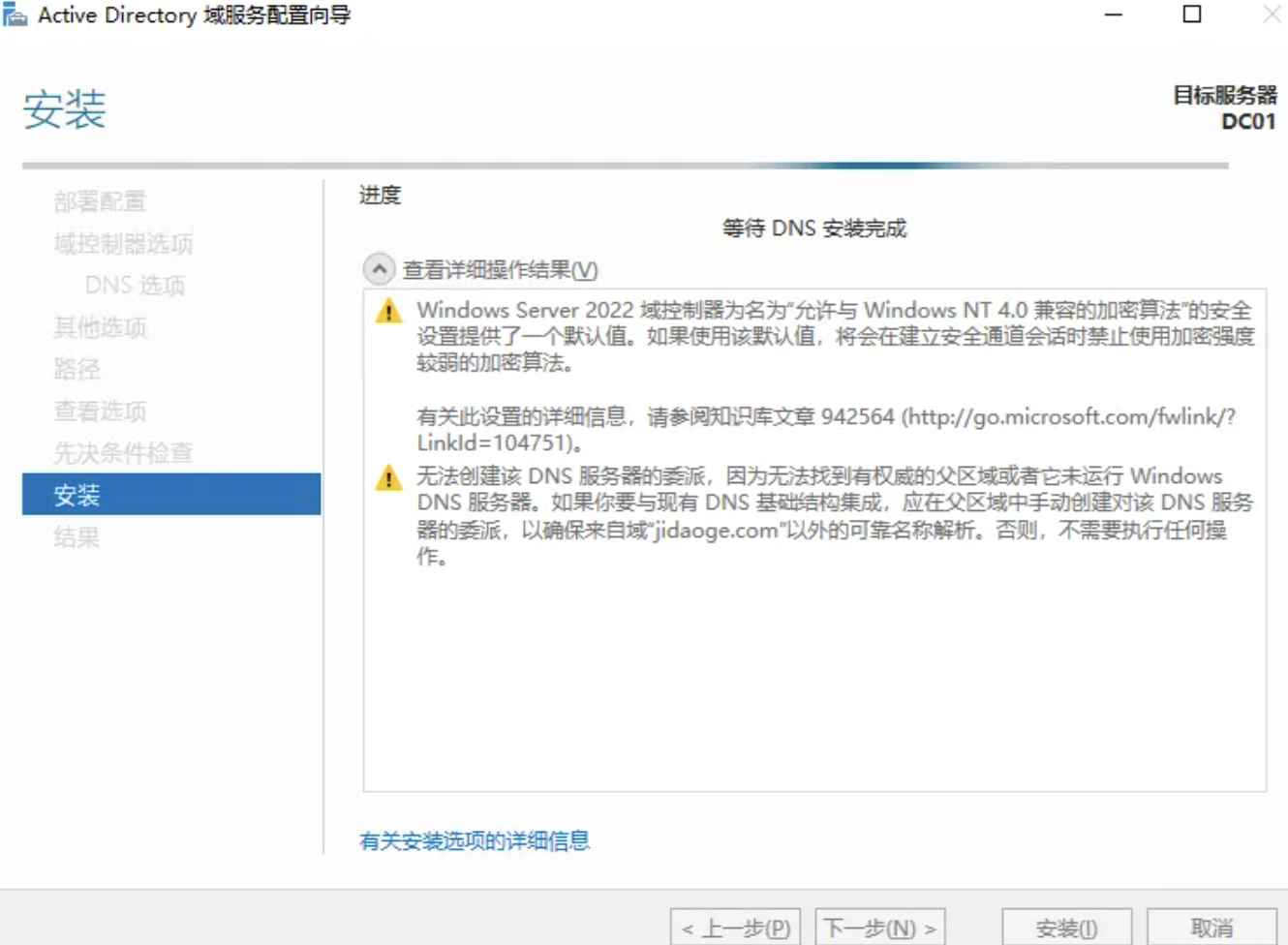This screenshot has height=945, width=1288.
Task: Click the 取消 button
Action: (x=1211, y=928)
